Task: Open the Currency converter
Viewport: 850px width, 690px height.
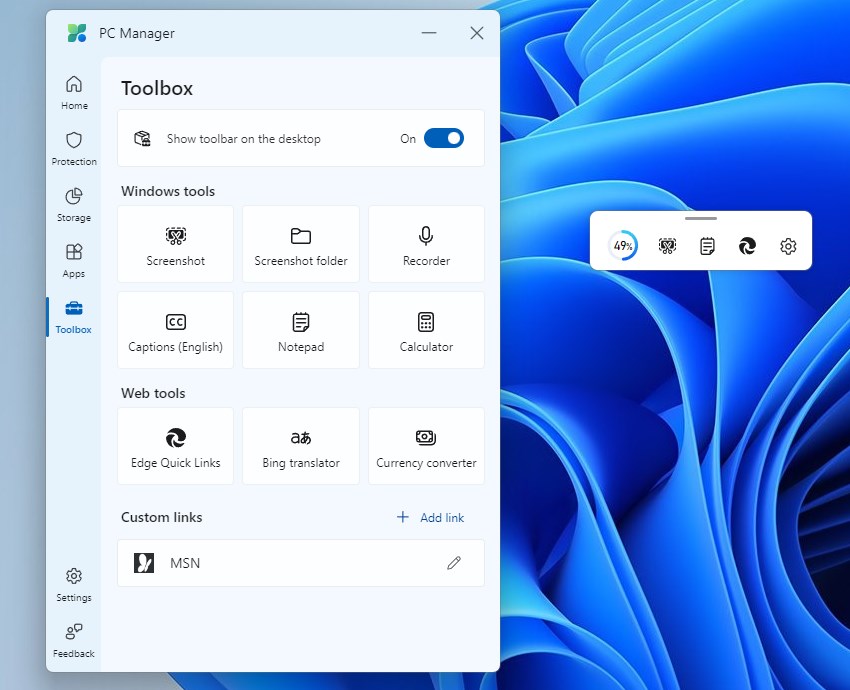Action: [x=426, y=445]
